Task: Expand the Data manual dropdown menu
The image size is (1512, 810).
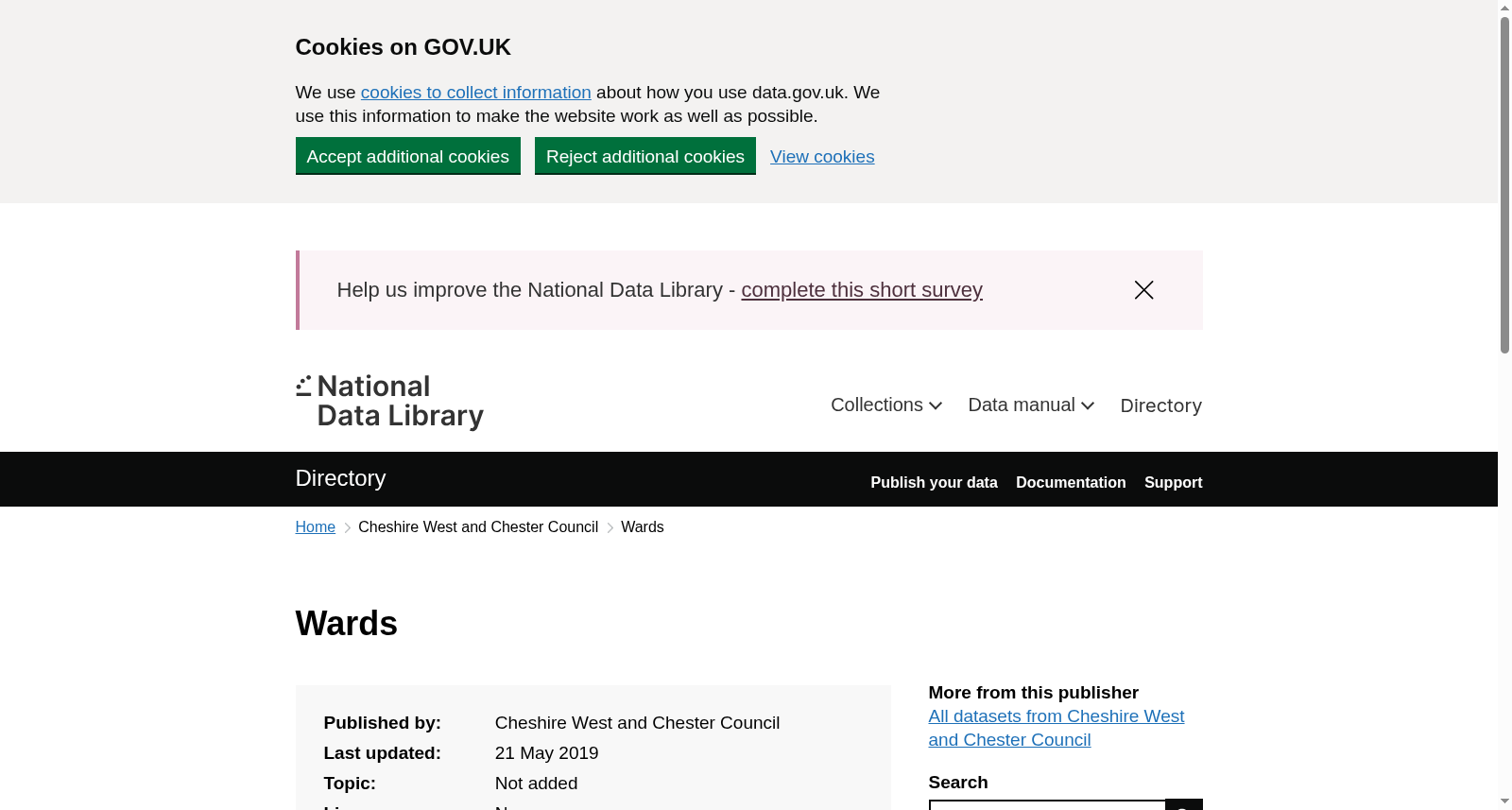Action: point(1031,405)
